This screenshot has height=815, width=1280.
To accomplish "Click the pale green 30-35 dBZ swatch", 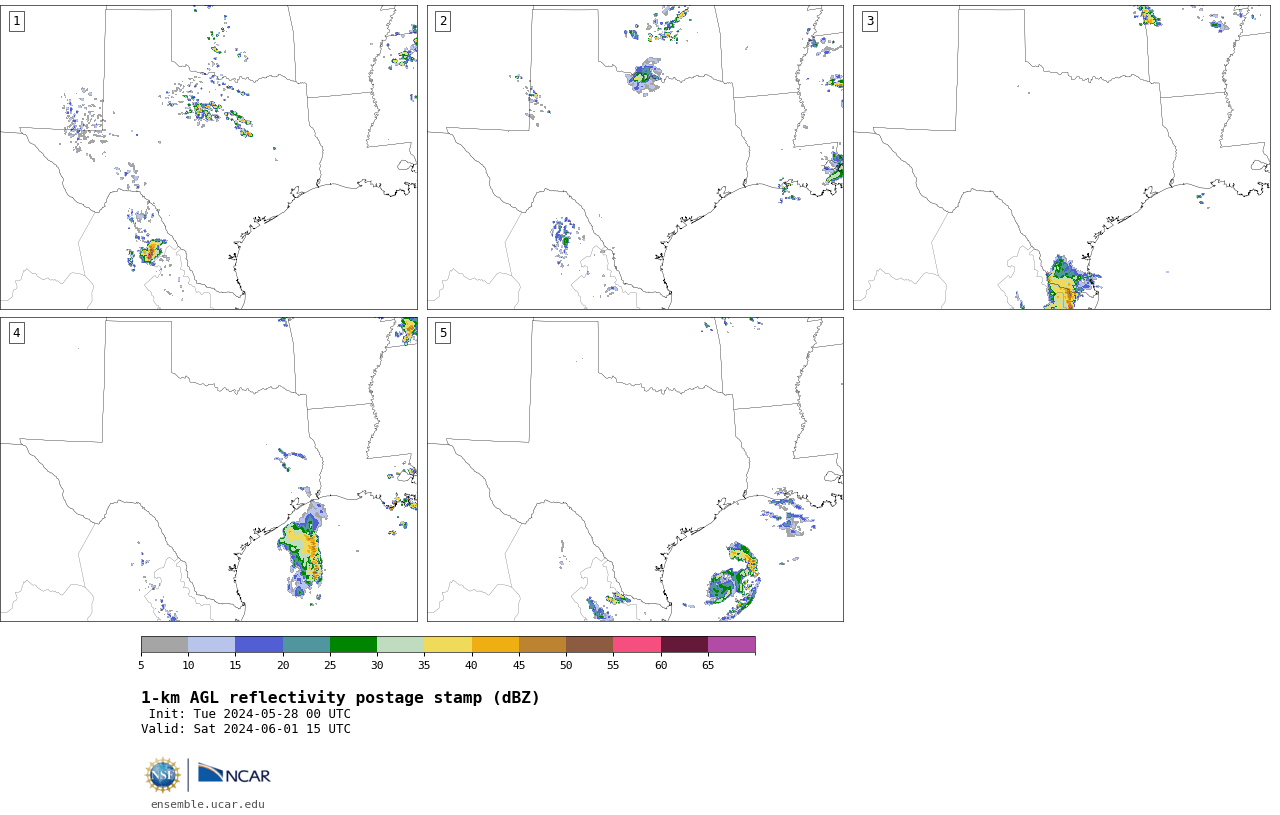I will coord(401,644).
